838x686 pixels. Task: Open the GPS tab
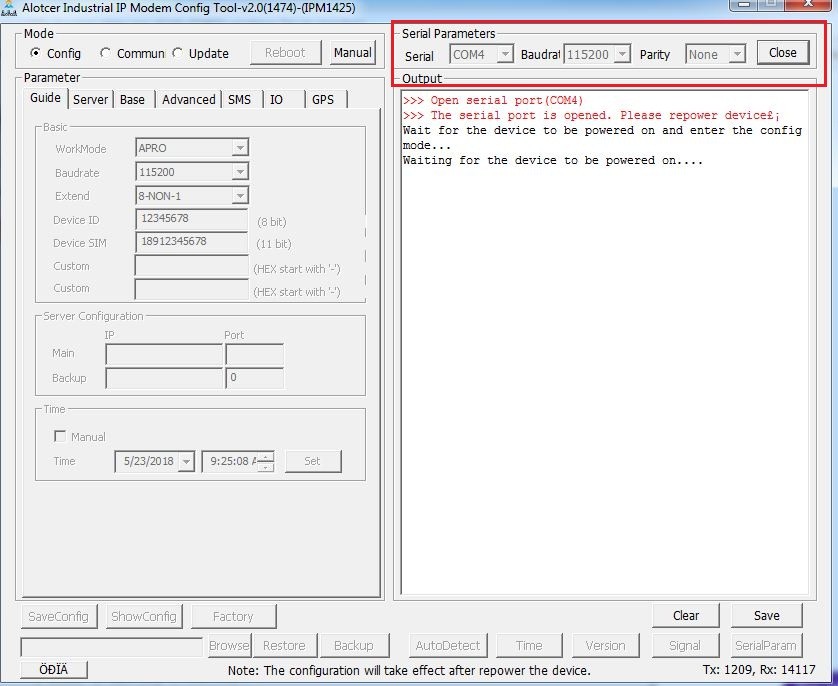coord(323,99)
